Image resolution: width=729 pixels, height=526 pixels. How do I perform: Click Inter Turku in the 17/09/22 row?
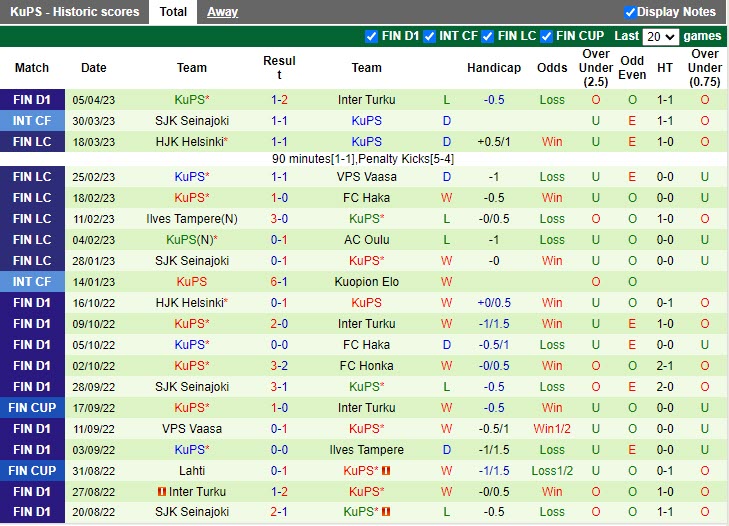point(366,408)
